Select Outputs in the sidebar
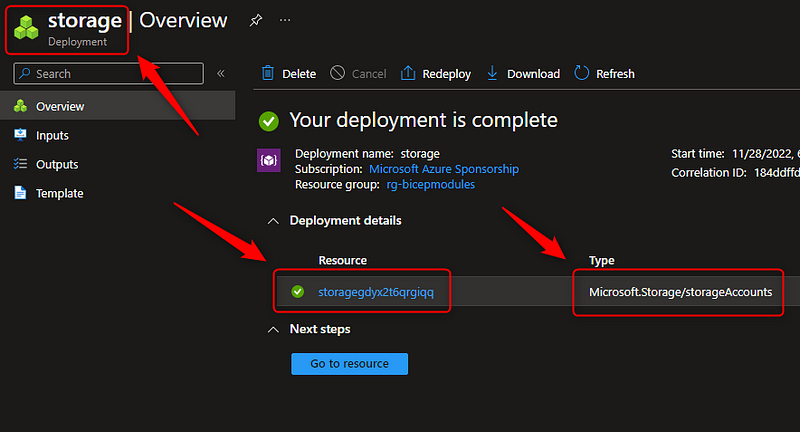 [56, 164]
